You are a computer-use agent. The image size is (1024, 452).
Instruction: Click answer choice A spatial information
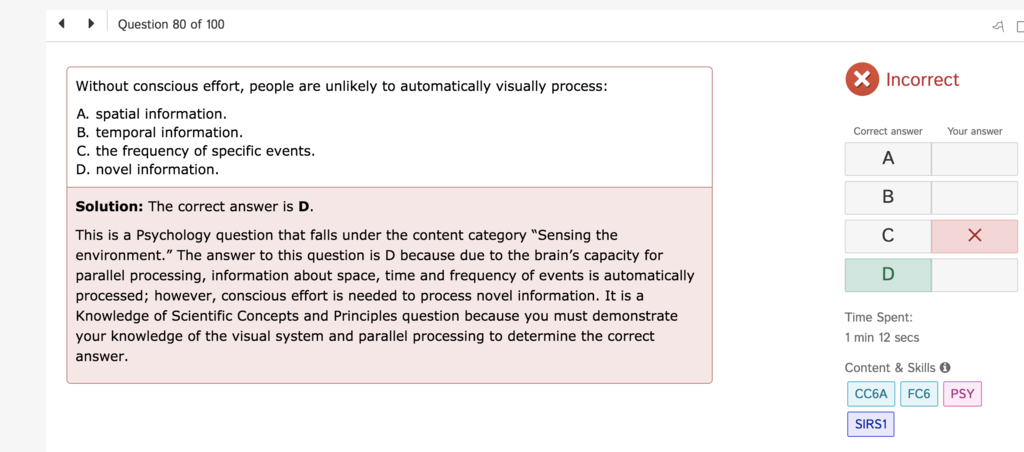click(x=152, y=114)
